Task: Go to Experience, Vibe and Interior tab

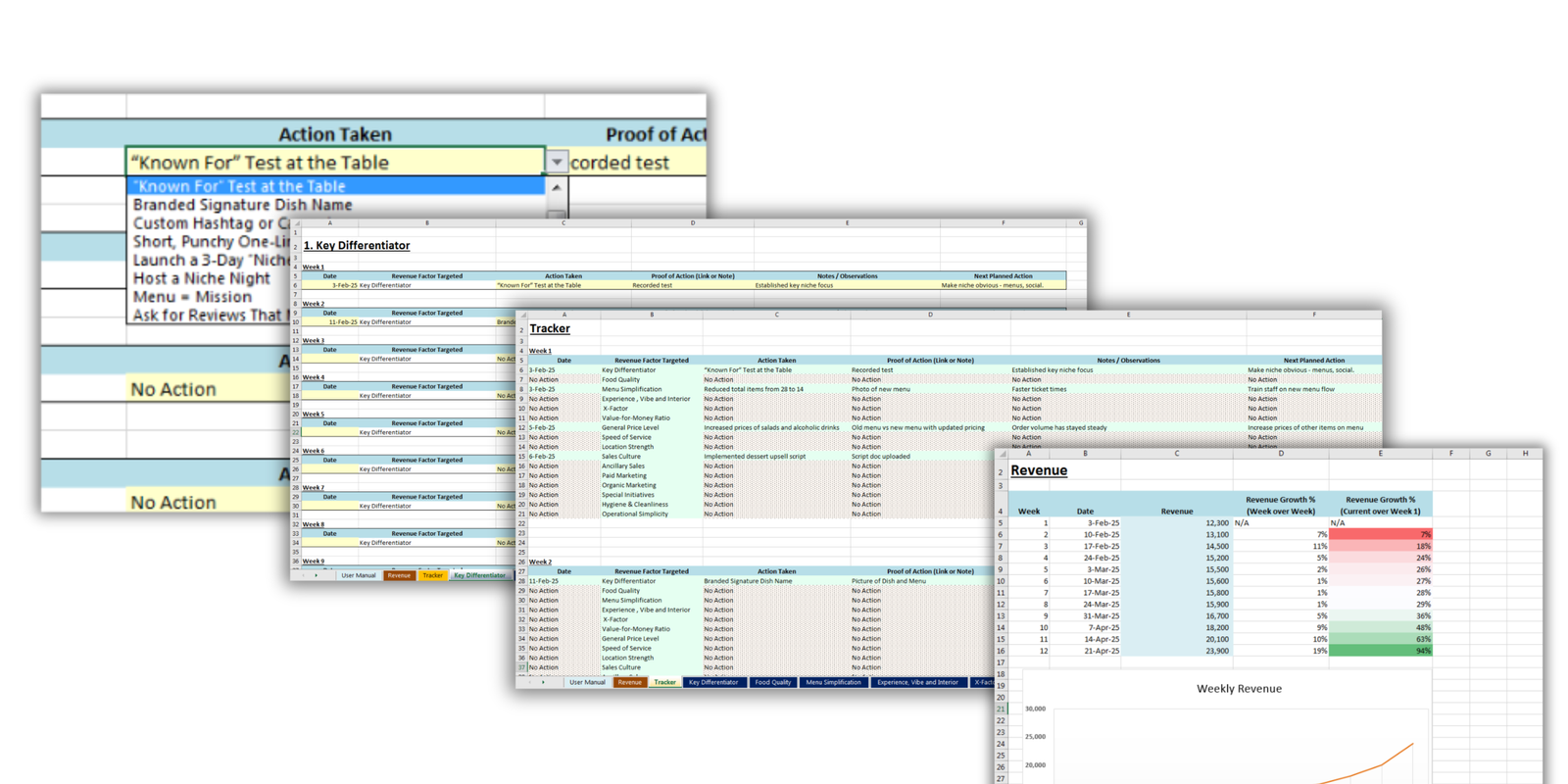Action: pos(917,682)
